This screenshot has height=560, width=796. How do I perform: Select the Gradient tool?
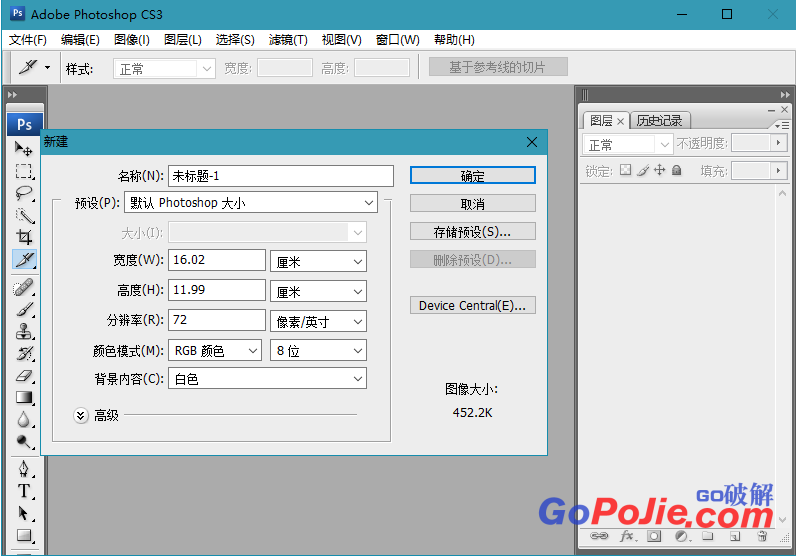click(23, 398)
